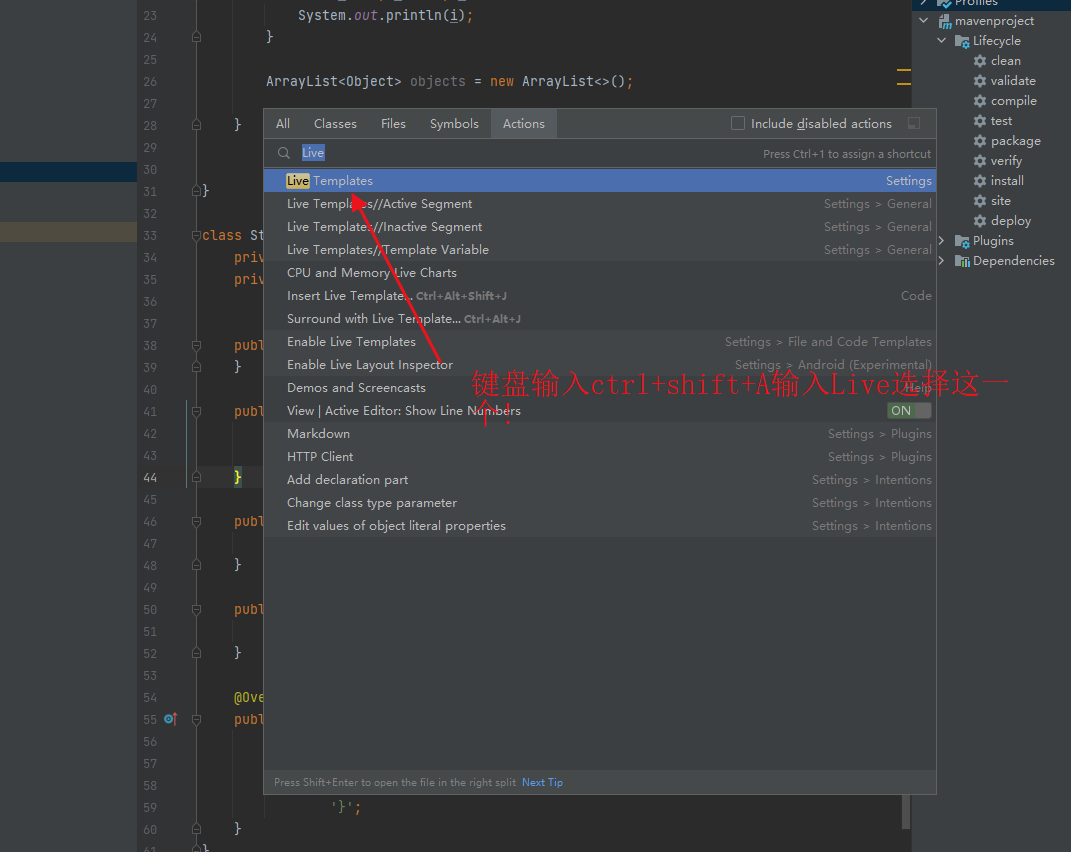
Task: Toggle code fold marker on line 46
Action: pos(196,521)
